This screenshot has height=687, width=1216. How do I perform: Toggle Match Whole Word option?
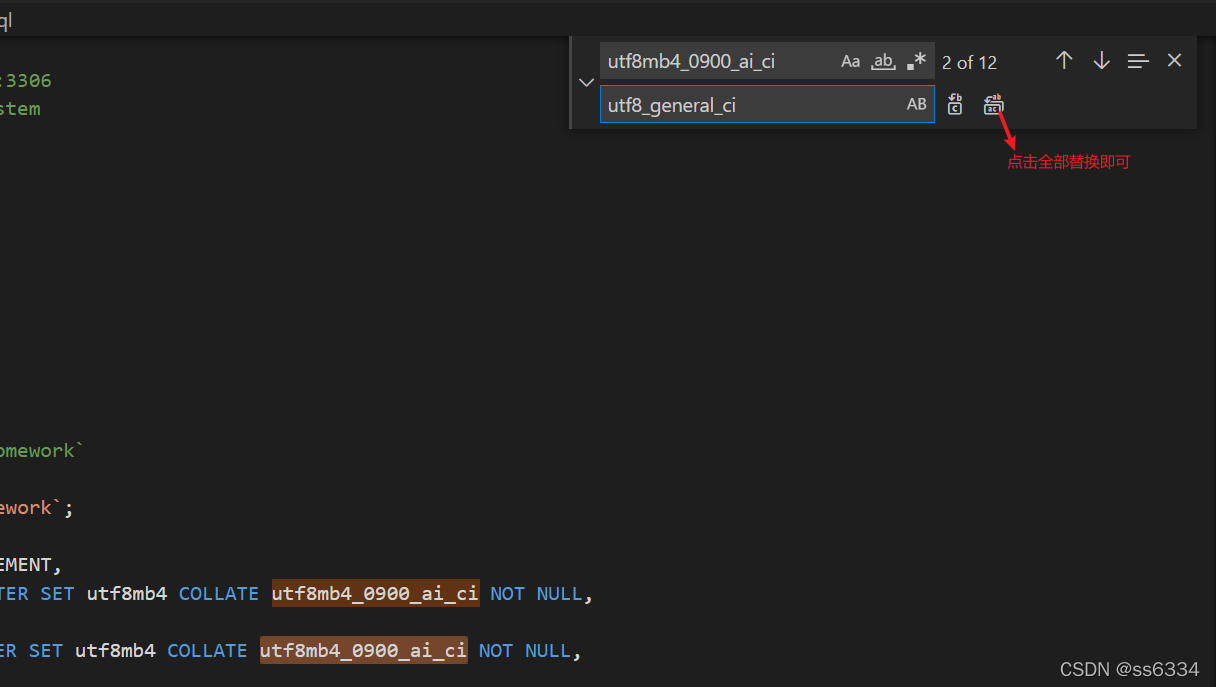[883, 62]
